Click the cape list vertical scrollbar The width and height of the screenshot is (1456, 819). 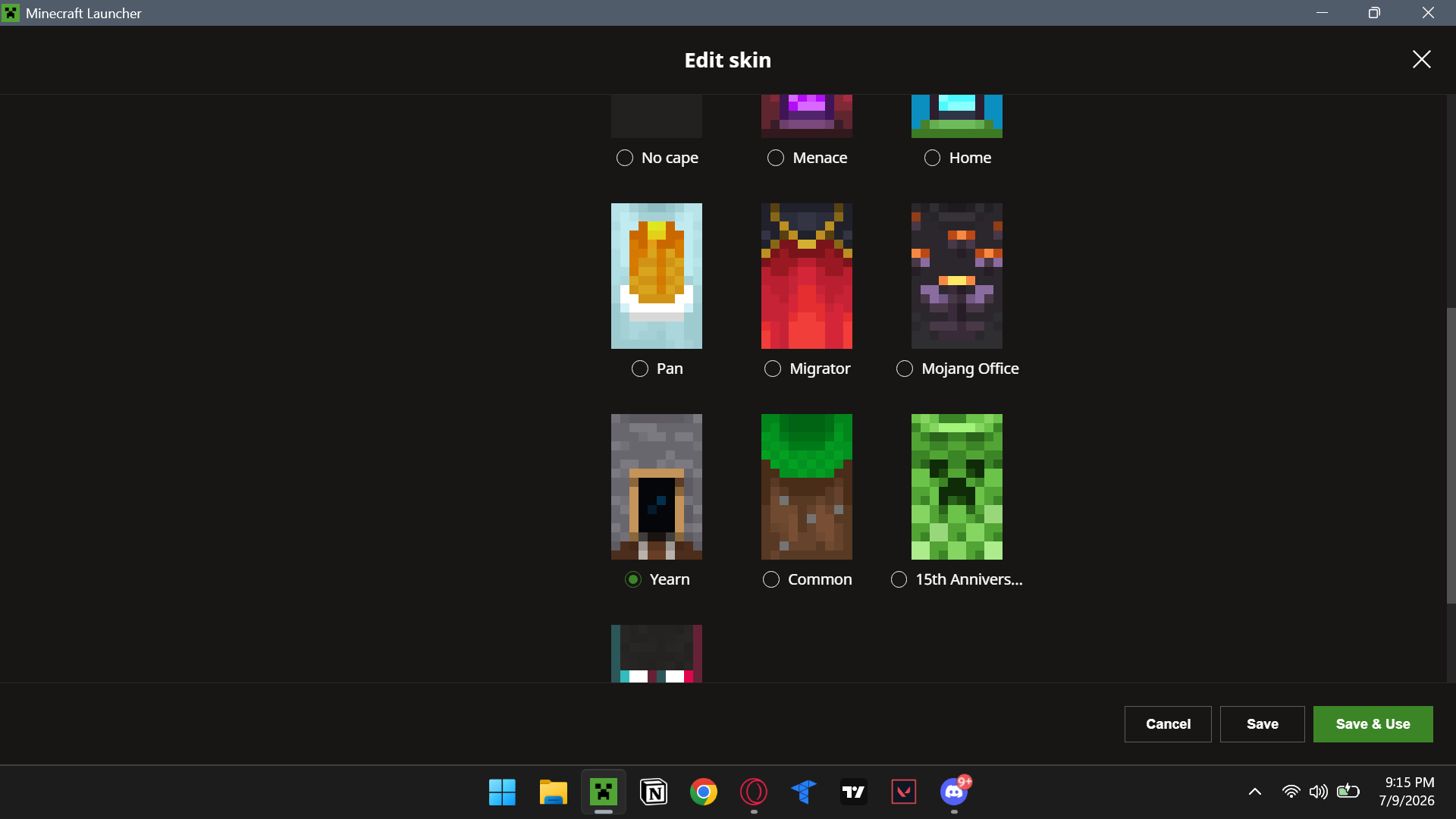[x=1451, y=455]
